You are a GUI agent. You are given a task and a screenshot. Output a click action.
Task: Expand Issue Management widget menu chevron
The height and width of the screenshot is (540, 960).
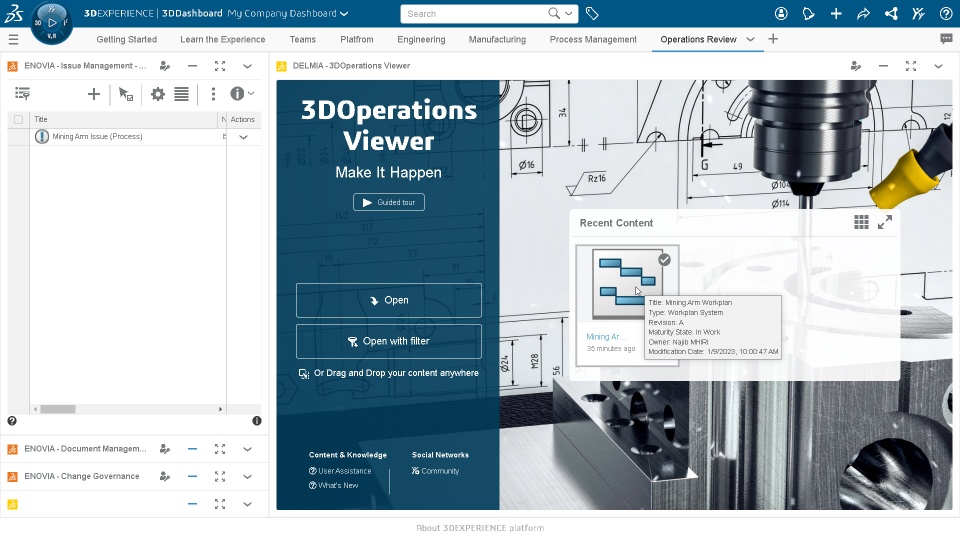(247, 66)
